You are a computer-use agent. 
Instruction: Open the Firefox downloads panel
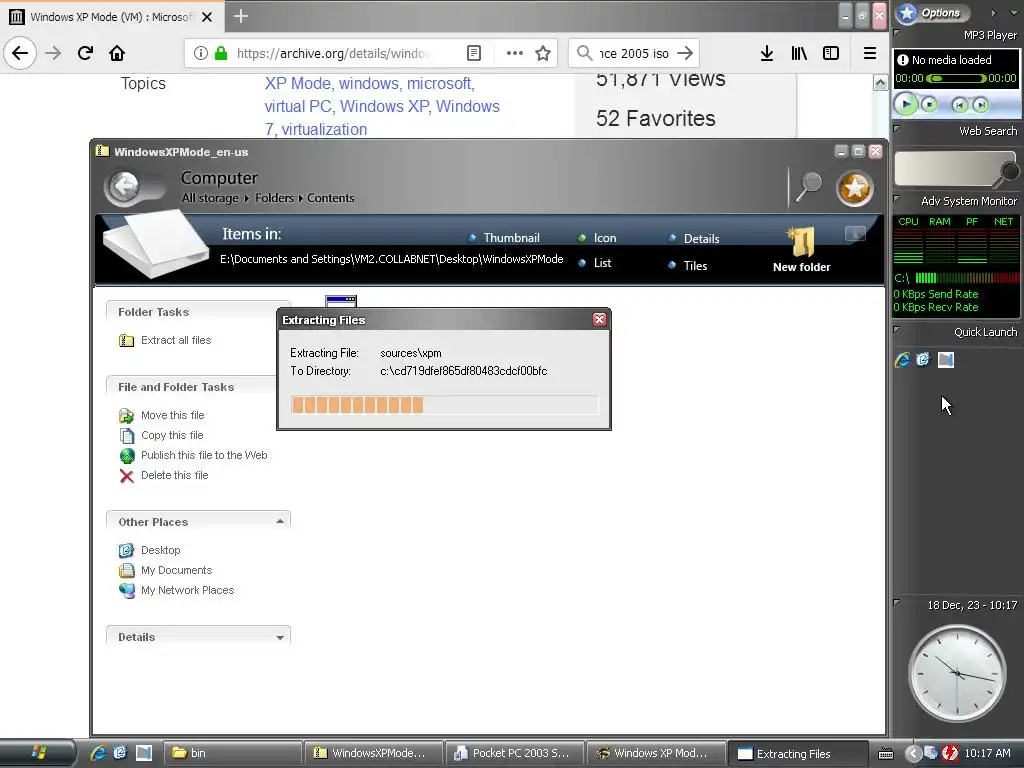[767, 53]
